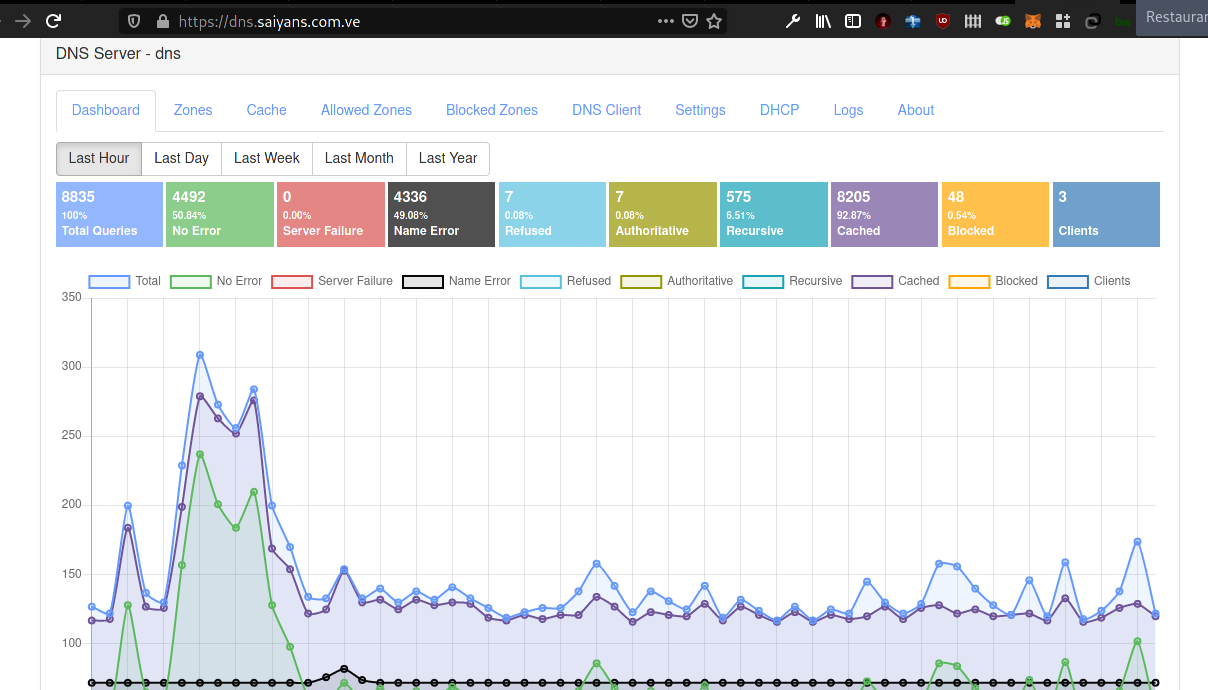Open the Settings tab
Image resolution: width=1208 pixels, height=690 pixels.
tap(700, 110)
